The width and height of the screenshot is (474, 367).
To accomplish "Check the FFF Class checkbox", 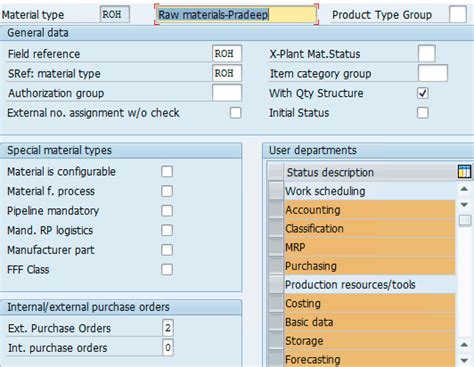I will (x=167, y=269).
